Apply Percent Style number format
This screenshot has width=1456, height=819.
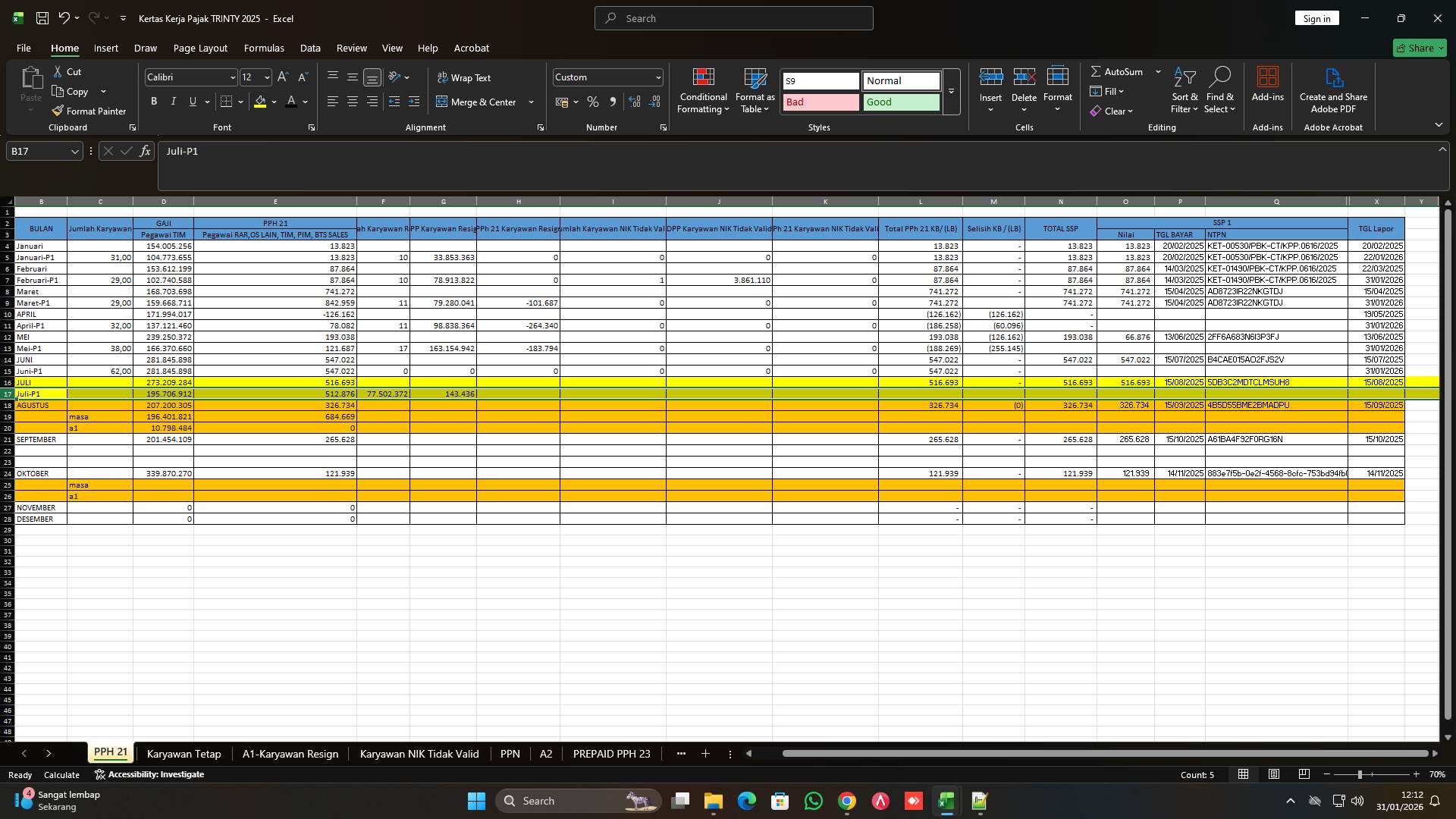[x=592, y=102]
